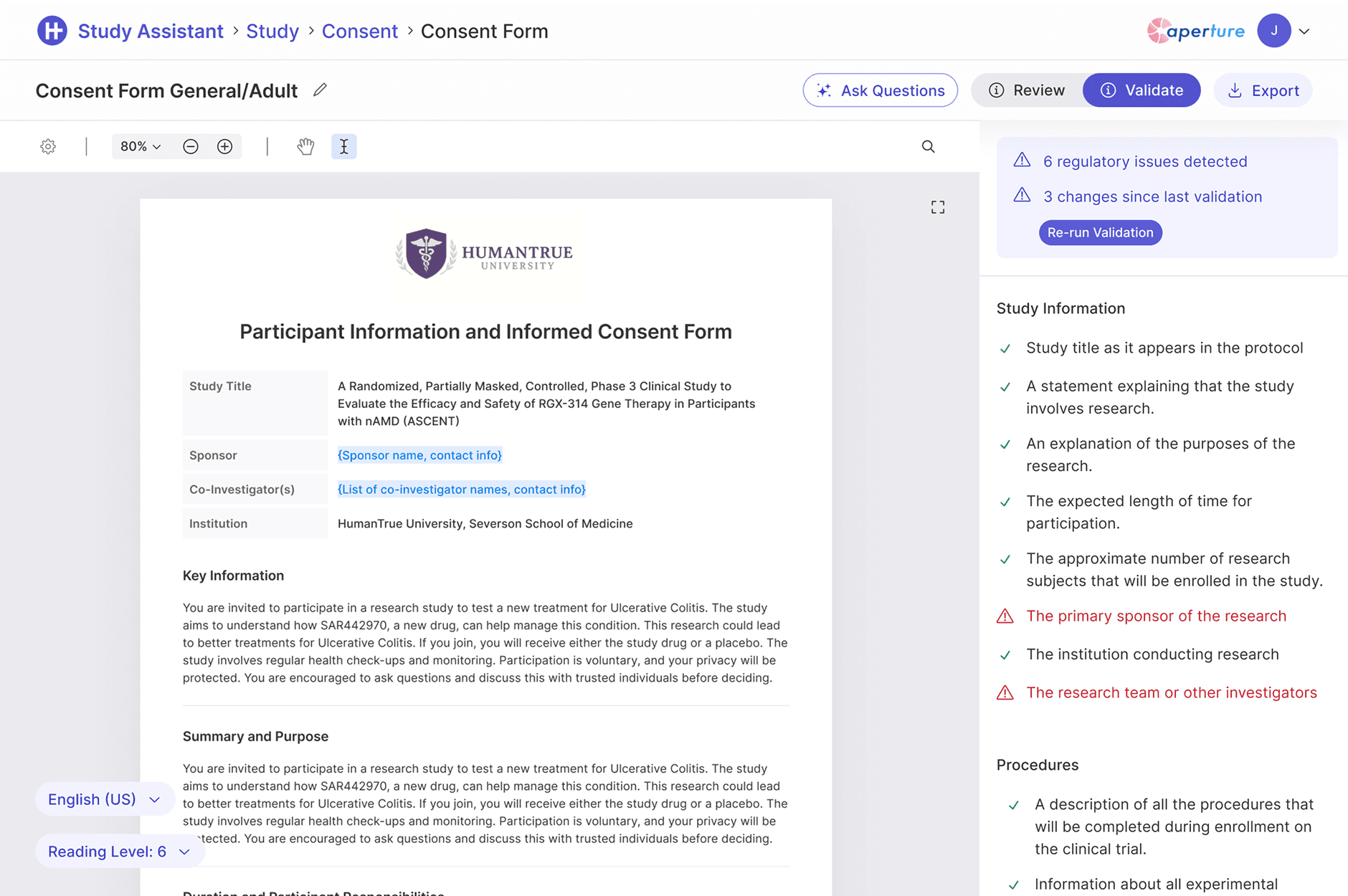The image size is (1348, 896).
Task: Open viewer settings gear icon
Action: 48,146
